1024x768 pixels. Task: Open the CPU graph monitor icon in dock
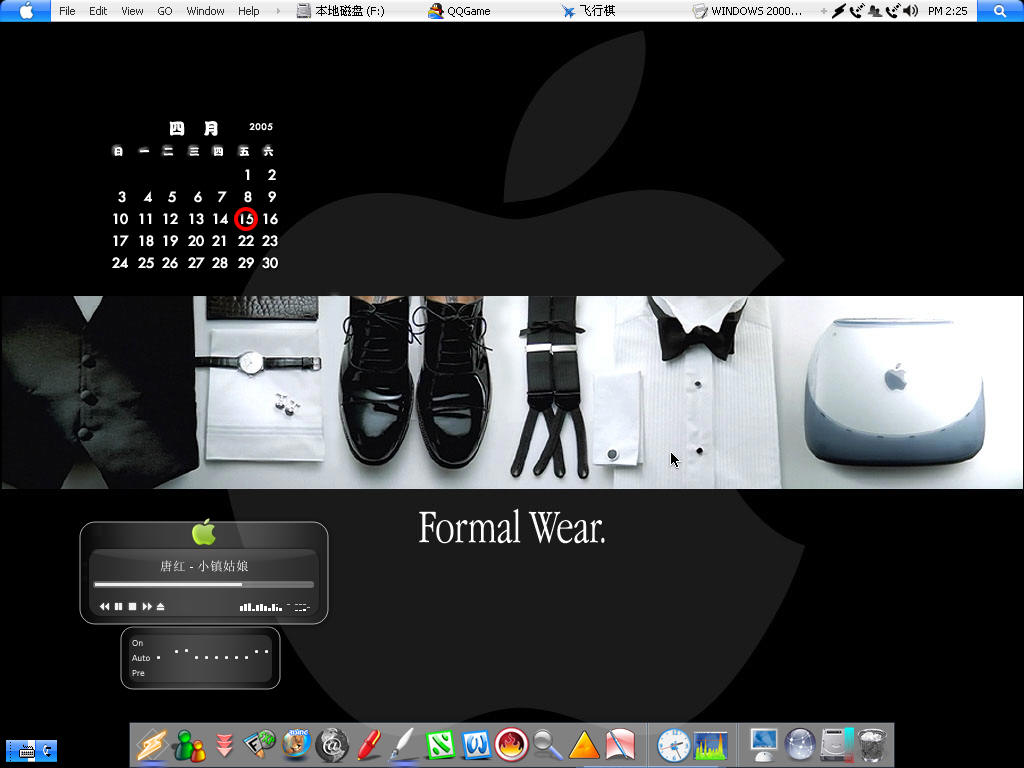coord(711,746)
